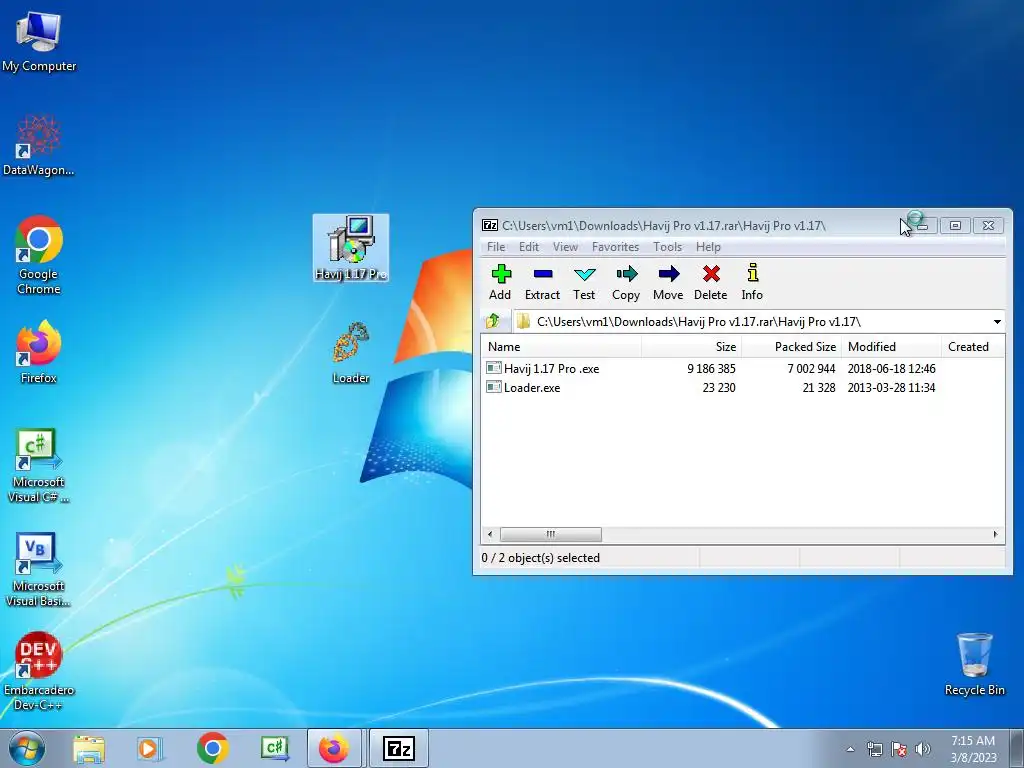Sort by the Created column header
1024x768 pixels.
tap(973, 347)
